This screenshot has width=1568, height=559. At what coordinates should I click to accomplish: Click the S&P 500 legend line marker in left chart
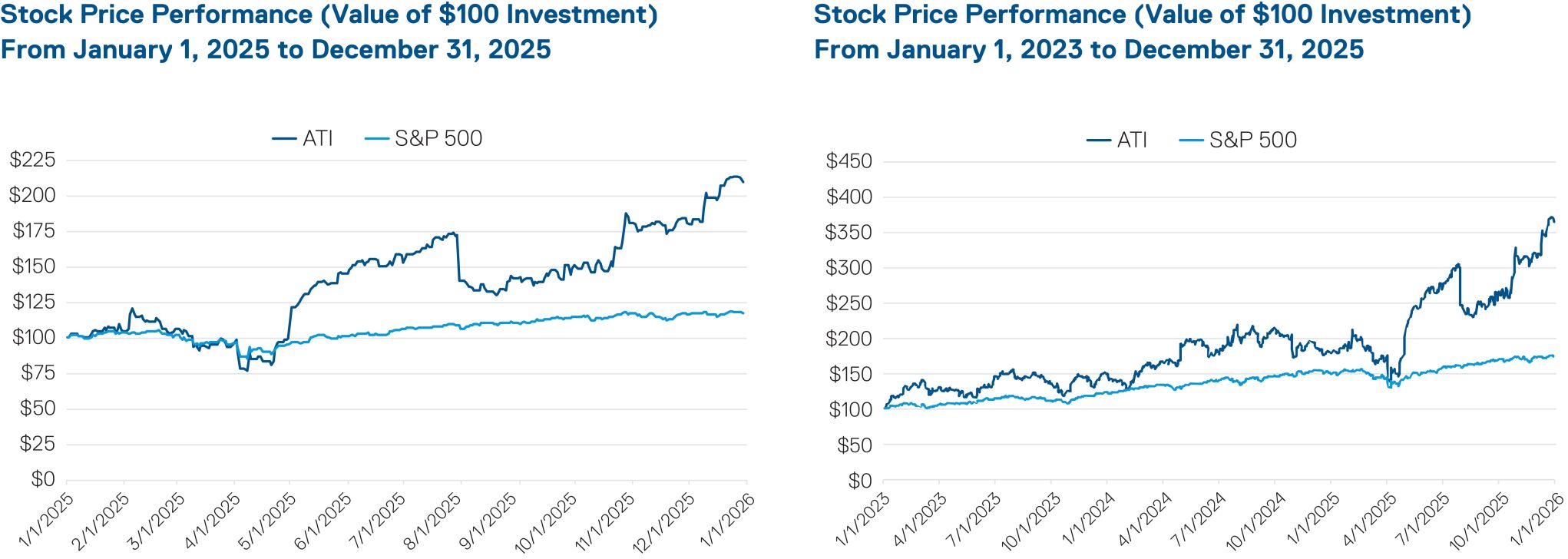377,139
